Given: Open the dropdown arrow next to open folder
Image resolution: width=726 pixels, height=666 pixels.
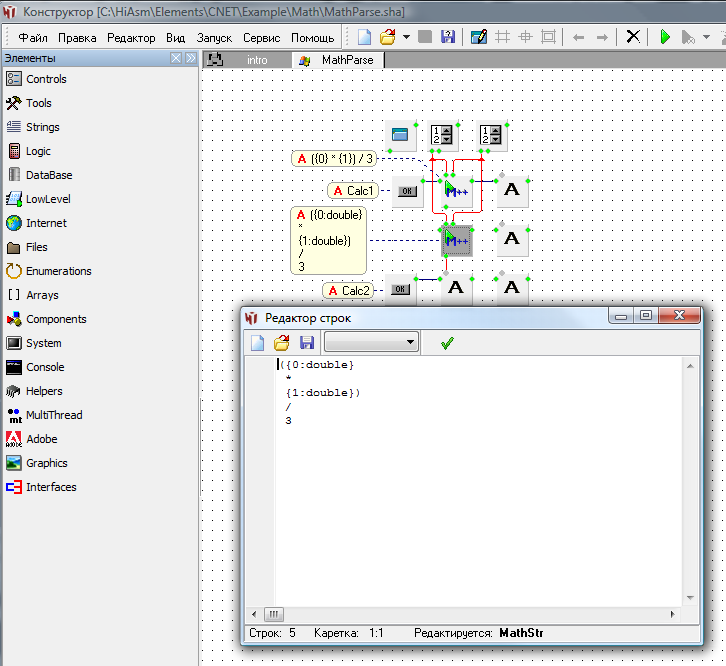Looking at the screenshot, I should 407,37.
